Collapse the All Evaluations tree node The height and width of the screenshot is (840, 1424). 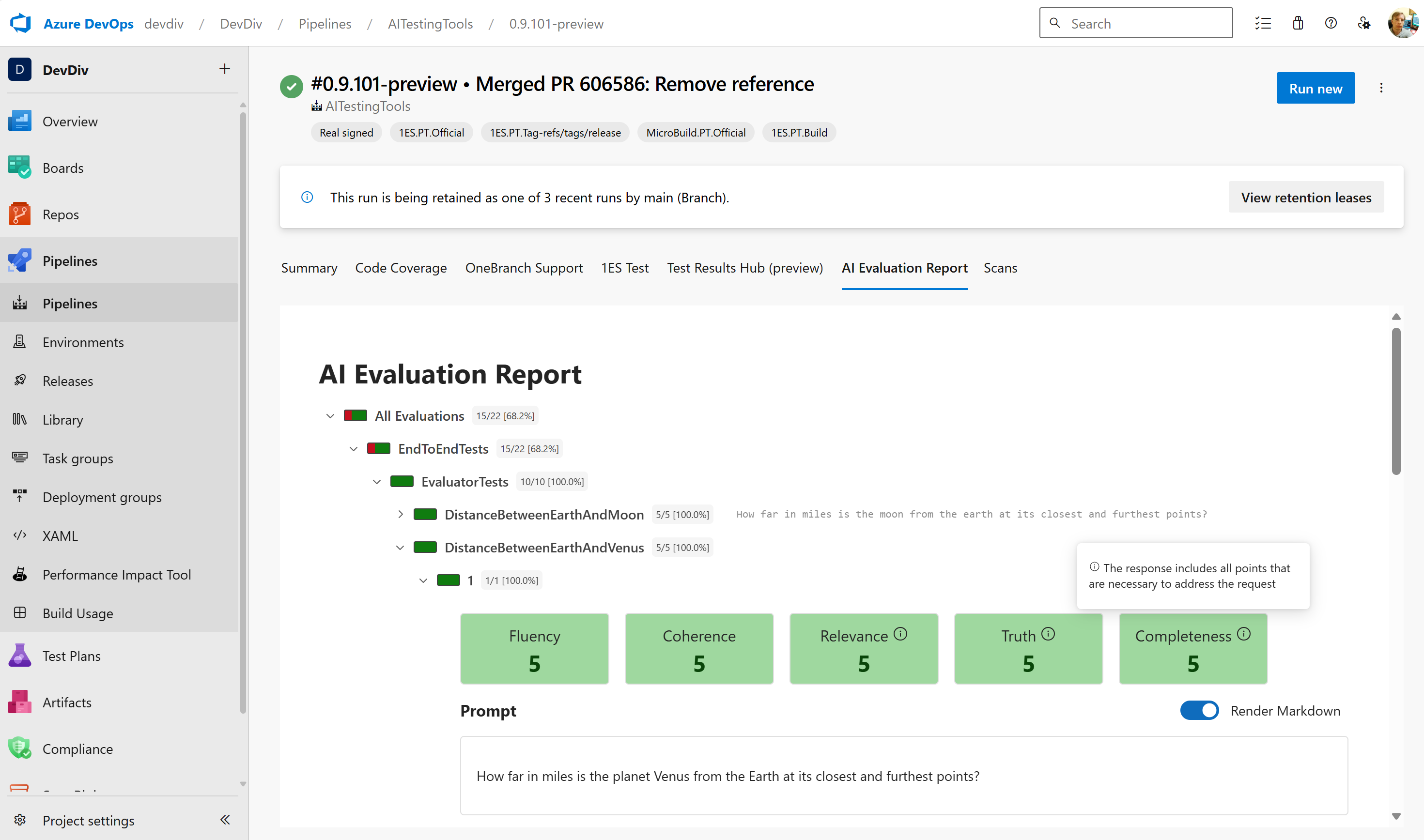point(330,416)
